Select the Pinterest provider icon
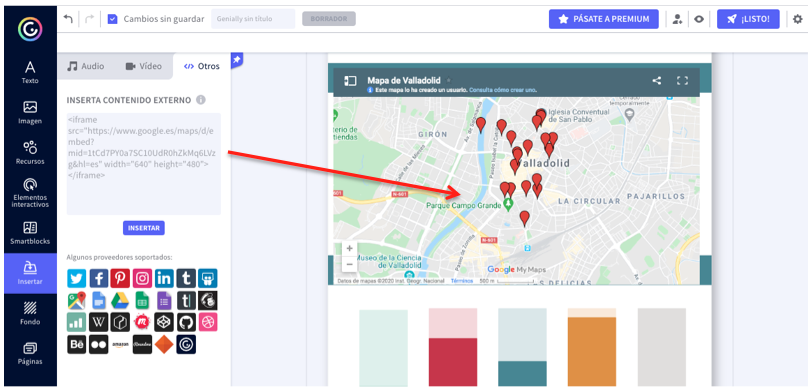 120,278
